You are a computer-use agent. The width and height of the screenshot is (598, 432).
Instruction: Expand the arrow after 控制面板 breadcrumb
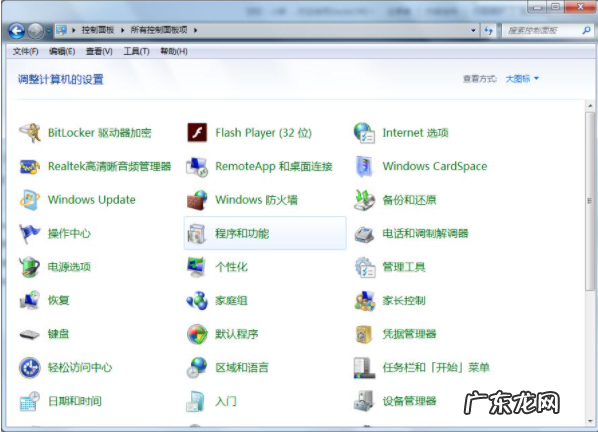122,30
